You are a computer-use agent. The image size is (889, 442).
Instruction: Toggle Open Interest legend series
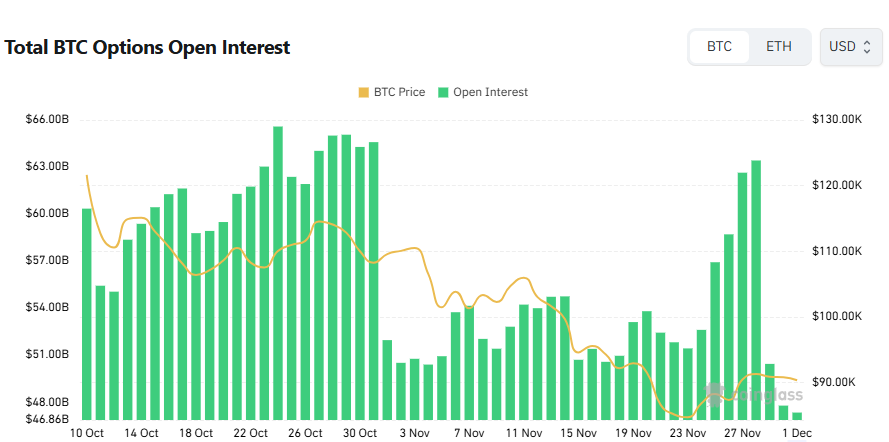489,92
